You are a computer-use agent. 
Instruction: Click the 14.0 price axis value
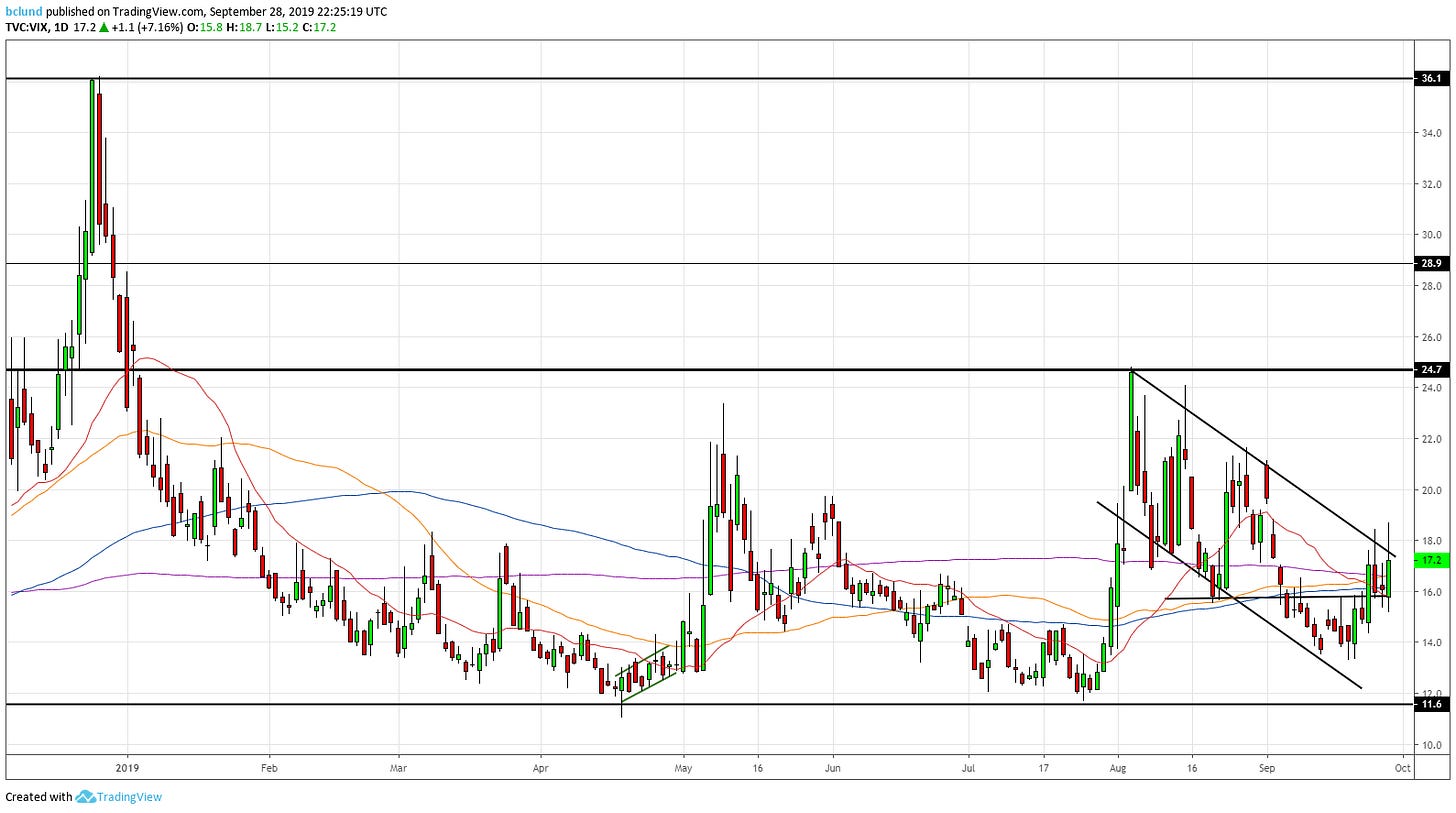pos(1431,643)
